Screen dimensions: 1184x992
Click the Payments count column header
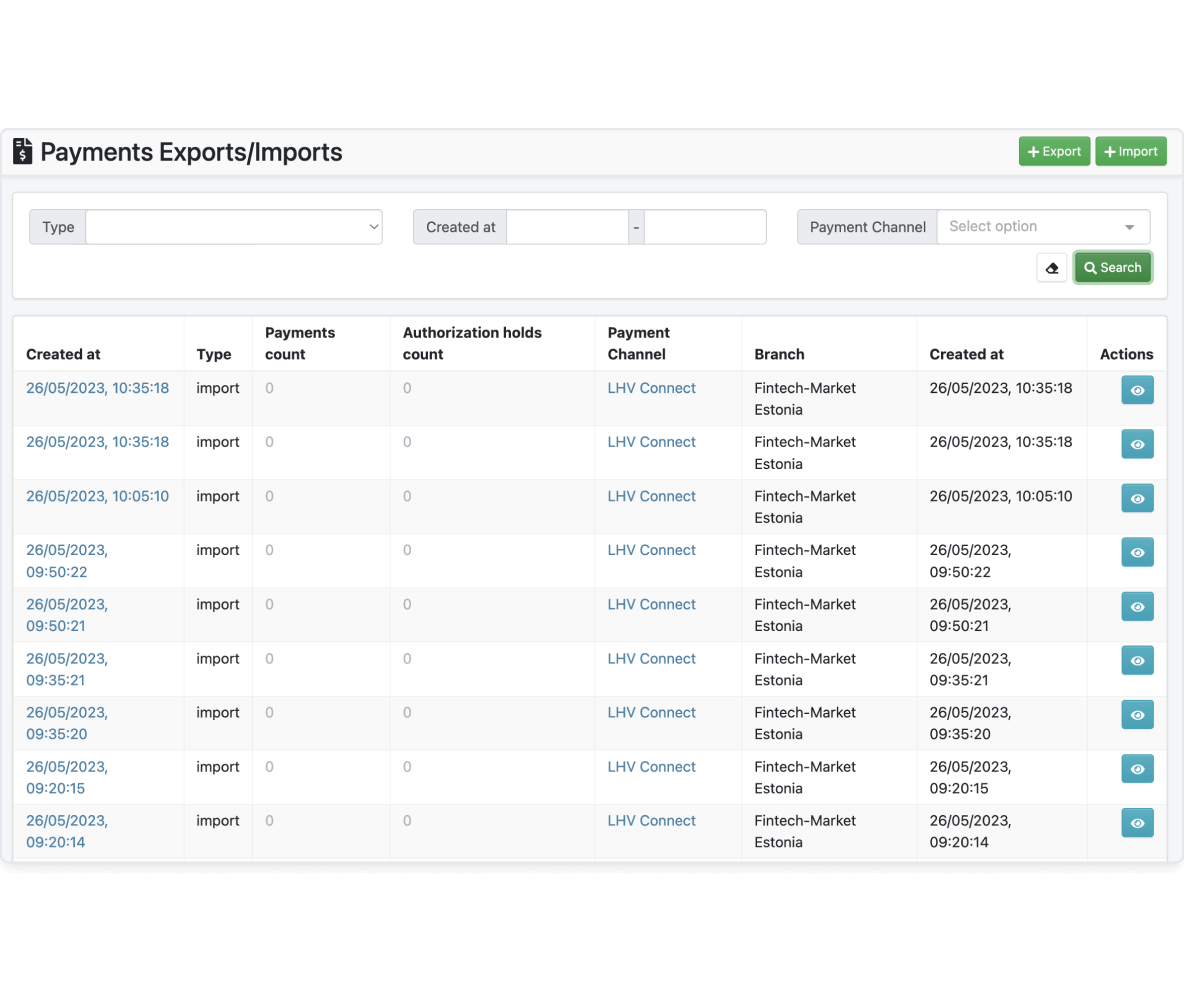point(300,344)
